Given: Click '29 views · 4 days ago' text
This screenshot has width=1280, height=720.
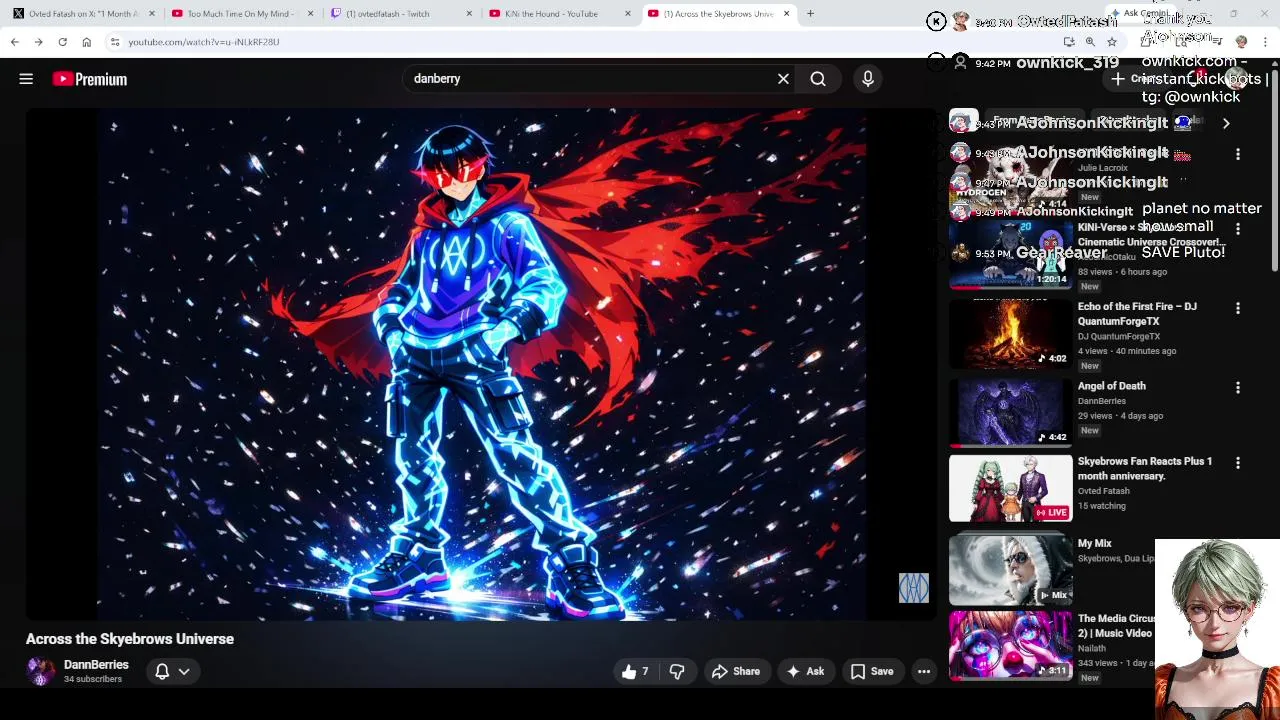Looking at the screenshot, I should (1120, 416).
